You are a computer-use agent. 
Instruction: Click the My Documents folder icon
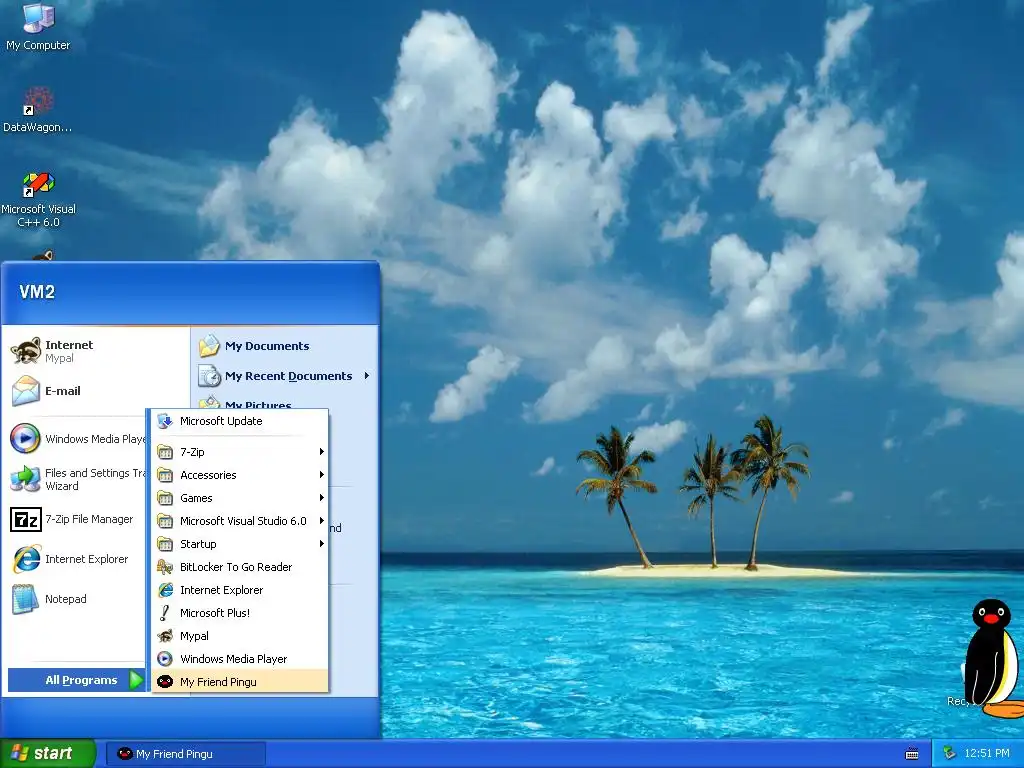click(x=210, y=345)
